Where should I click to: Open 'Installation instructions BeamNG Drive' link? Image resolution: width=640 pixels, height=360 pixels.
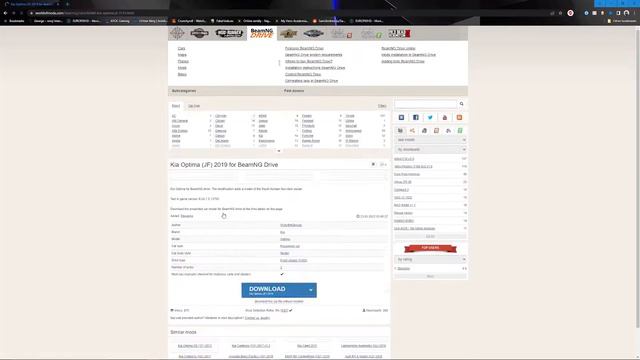click(315, 68)
